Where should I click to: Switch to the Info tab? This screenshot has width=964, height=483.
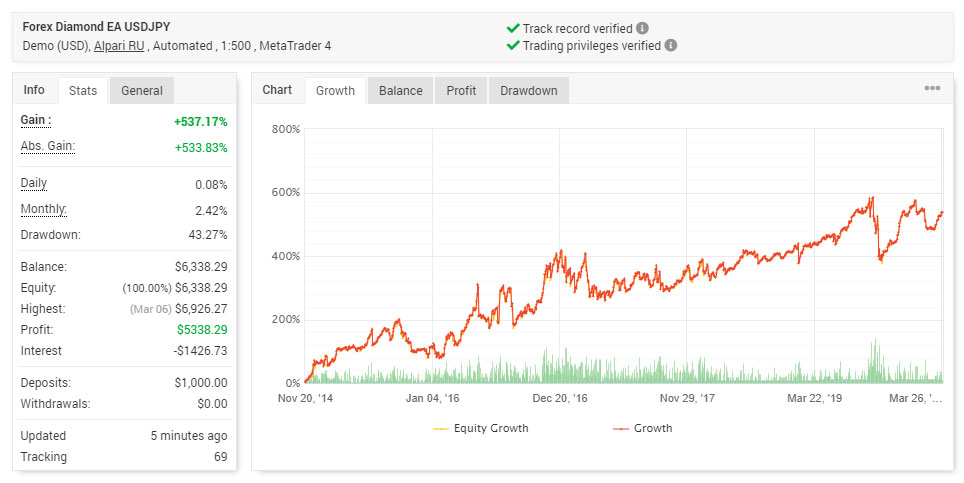point(34,90)
